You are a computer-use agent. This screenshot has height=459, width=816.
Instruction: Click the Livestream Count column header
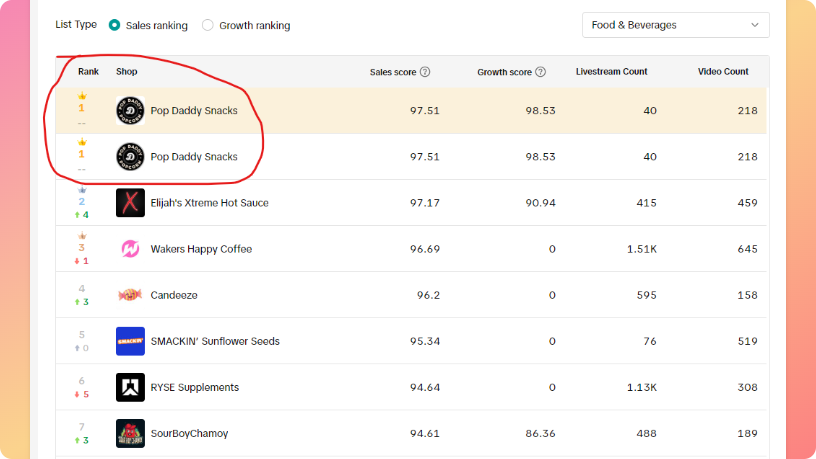611,72
